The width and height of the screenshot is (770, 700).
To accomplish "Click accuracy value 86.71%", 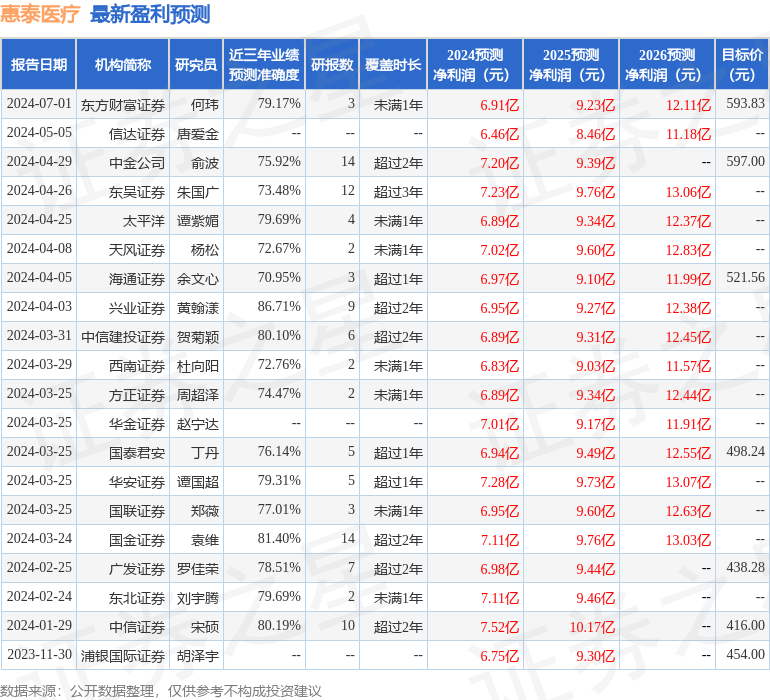I will pyautogui.click(x=279, y=307).
